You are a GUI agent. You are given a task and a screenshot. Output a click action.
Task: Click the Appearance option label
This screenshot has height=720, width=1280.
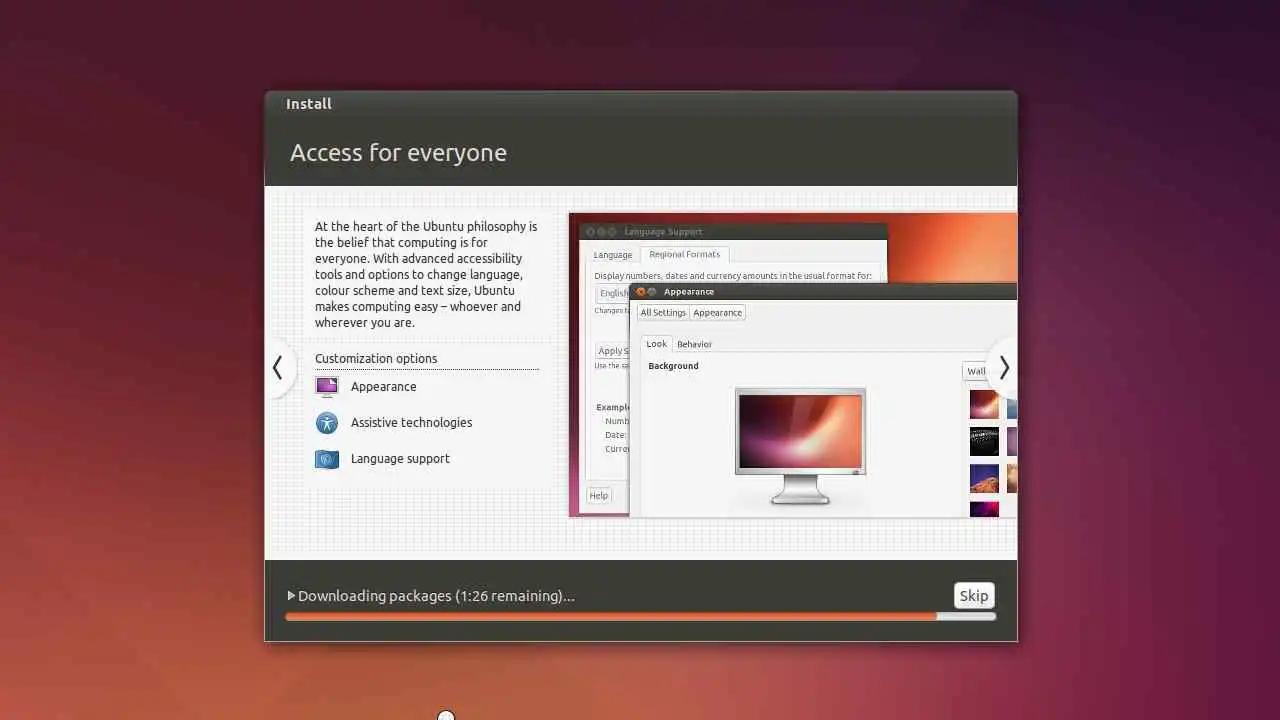click(x=383, y=387)
